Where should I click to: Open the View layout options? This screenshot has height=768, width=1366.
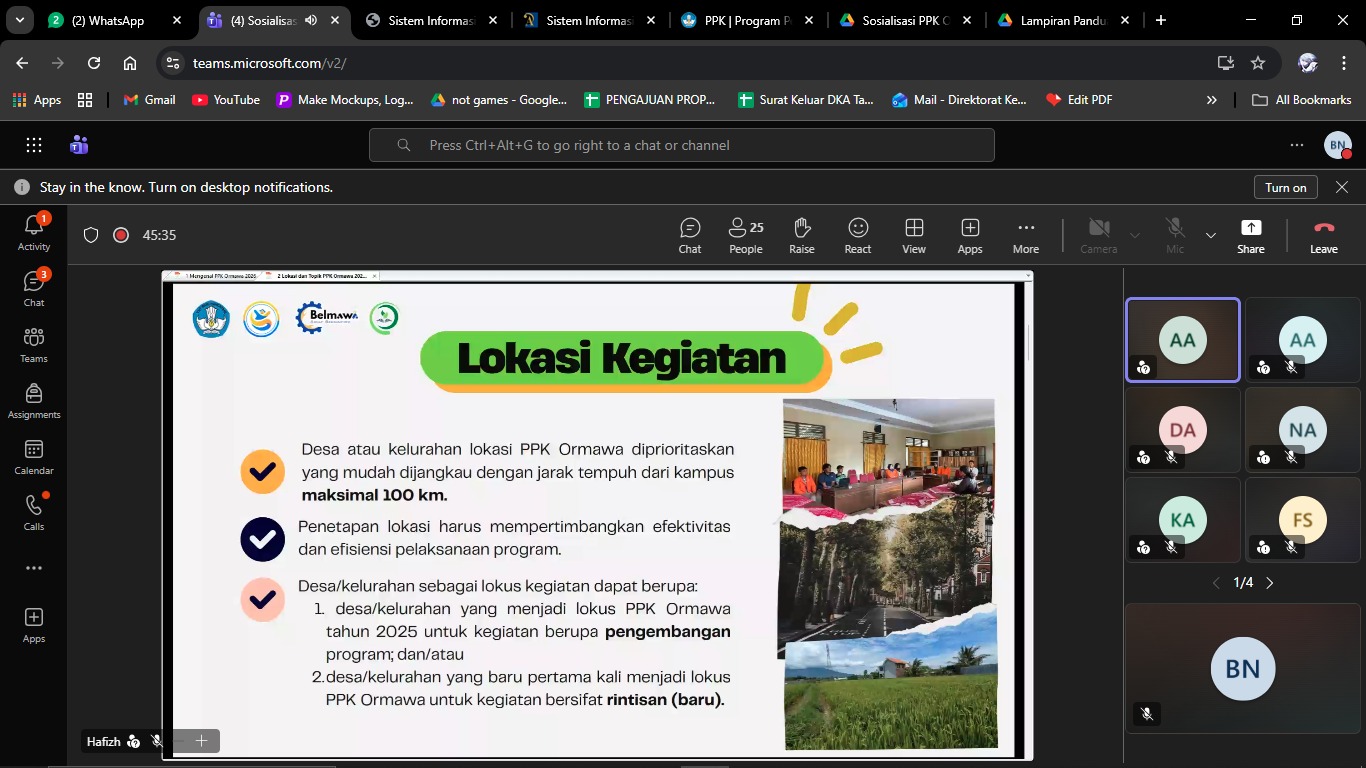913,236
